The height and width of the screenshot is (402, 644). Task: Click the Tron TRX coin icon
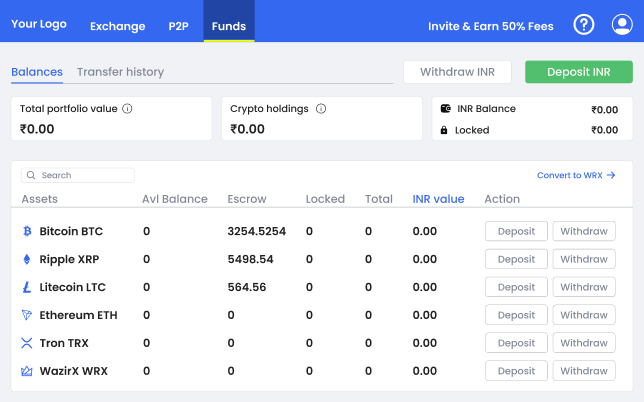[27, 343]
